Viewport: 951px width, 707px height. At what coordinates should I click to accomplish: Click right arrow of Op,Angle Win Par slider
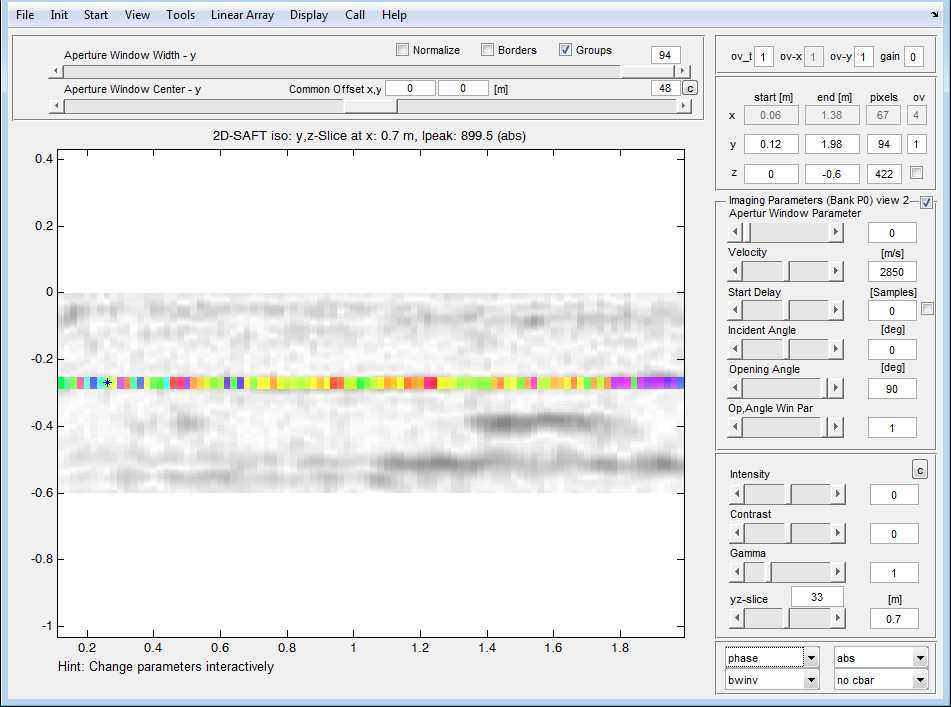pos(836,427)
